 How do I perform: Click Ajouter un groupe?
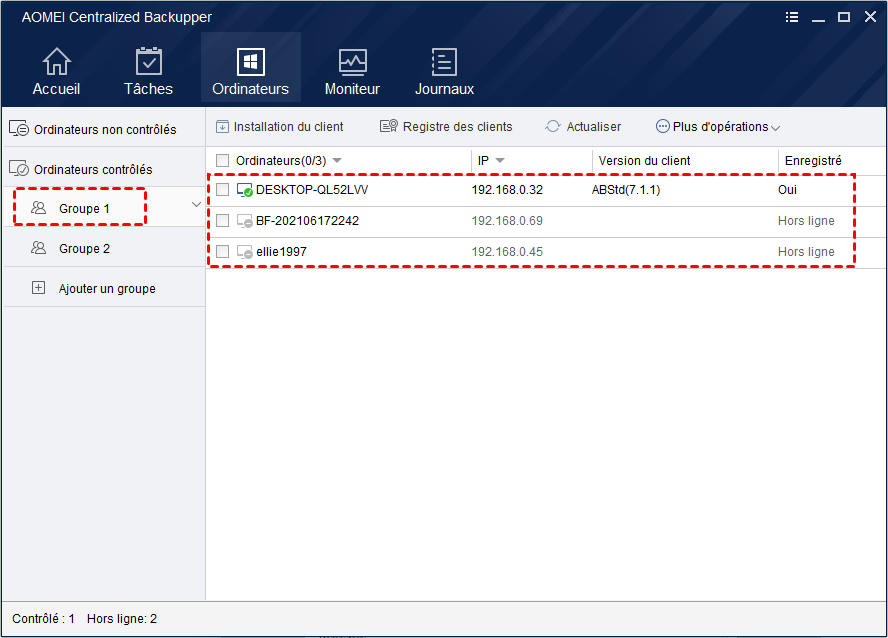pyautogui.click(x=104, y=288)
